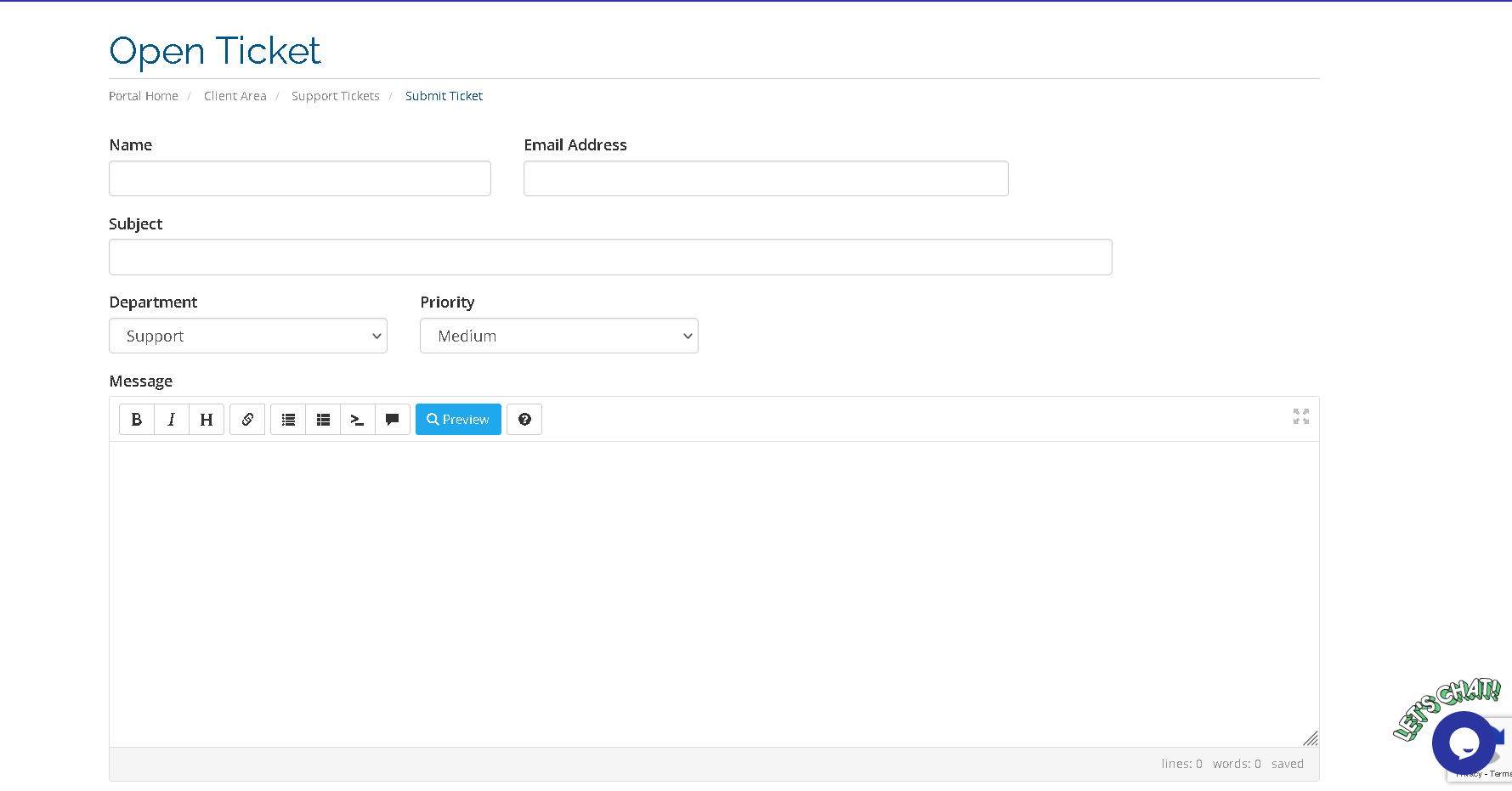The image size is (1512, 791).
Task: Insert a heading with the H button
Action: pyautogui.click(x=207, y=420)
